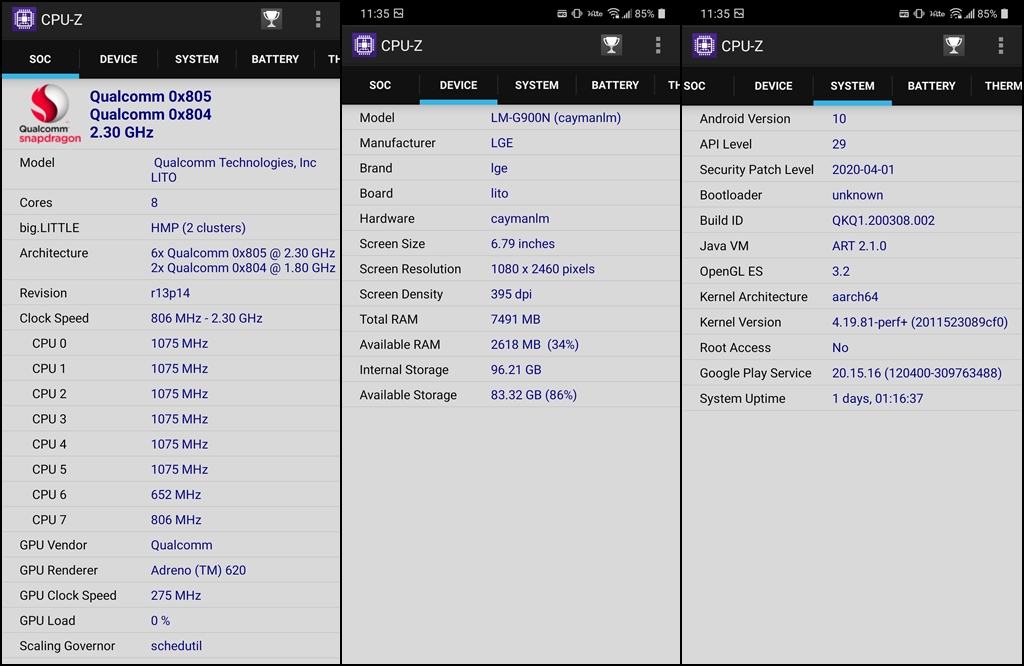The height and width of the screenshot is (666, 1024).
Task: Click Build ID 'QKQ1.200308.002'
Action: pyautogui.click(x=883, y=221)
